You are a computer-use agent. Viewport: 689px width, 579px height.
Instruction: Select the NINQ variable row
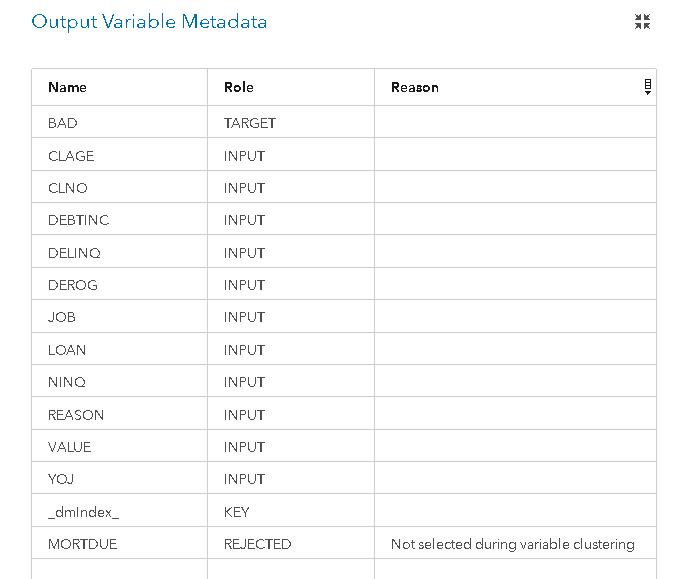(x=344, y=381)
